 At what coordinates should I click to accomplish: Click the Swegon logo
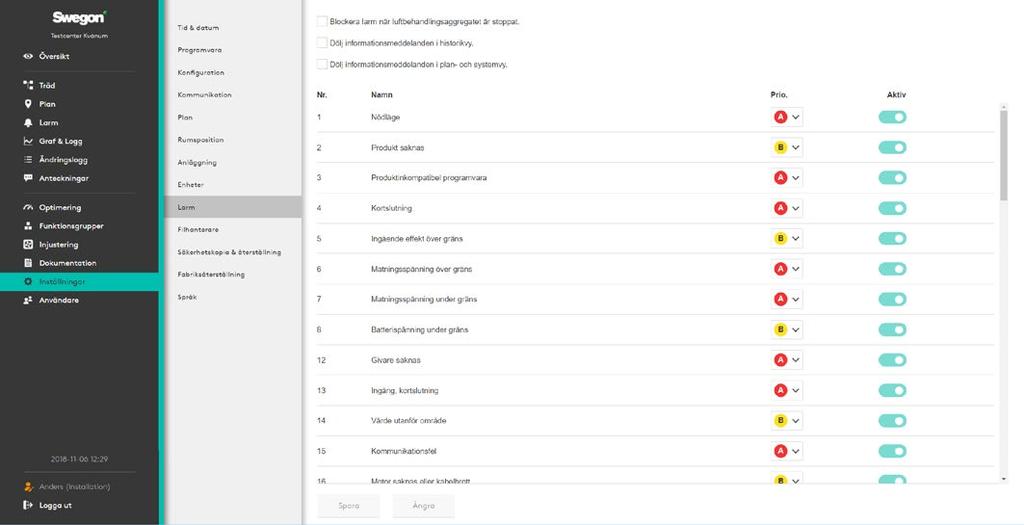[x=79, y=18]
